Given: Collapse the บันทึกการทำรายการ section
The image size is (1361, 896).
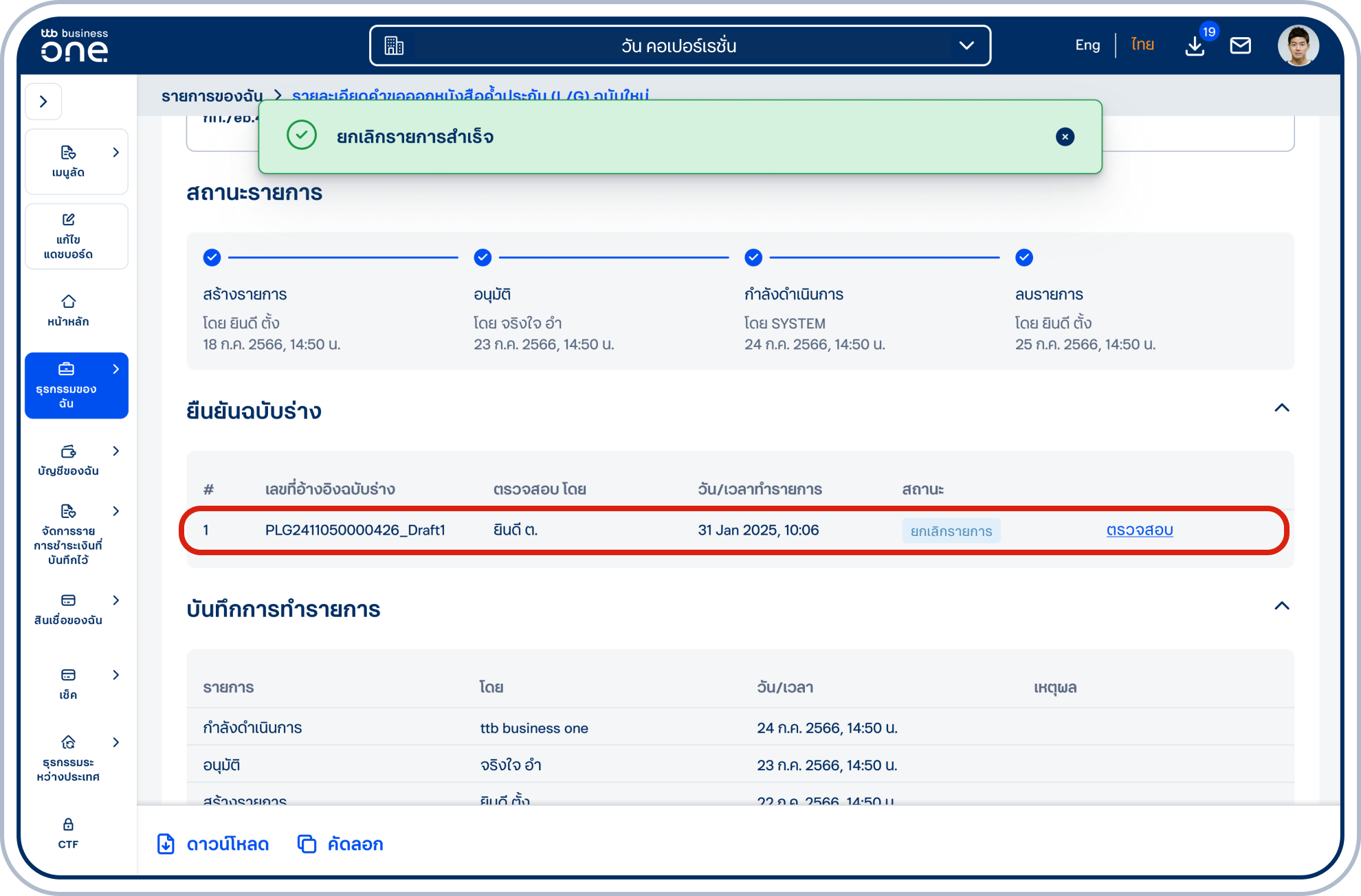Looking at the screenshot, I should (1281, 606).
